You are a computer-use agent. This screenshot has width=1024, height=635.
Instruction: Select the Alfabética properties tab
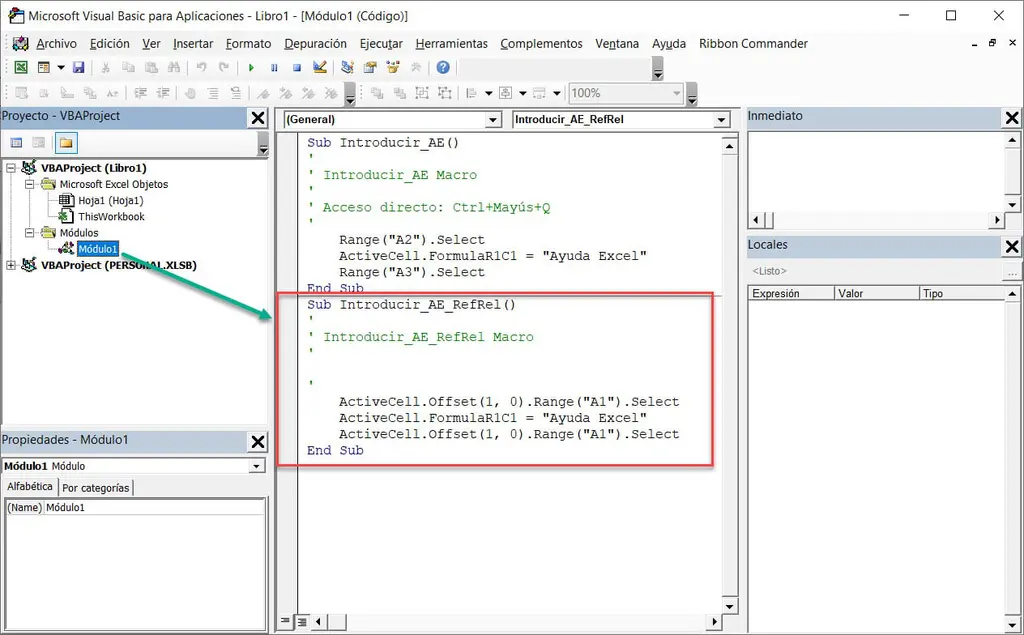[29, 486]
